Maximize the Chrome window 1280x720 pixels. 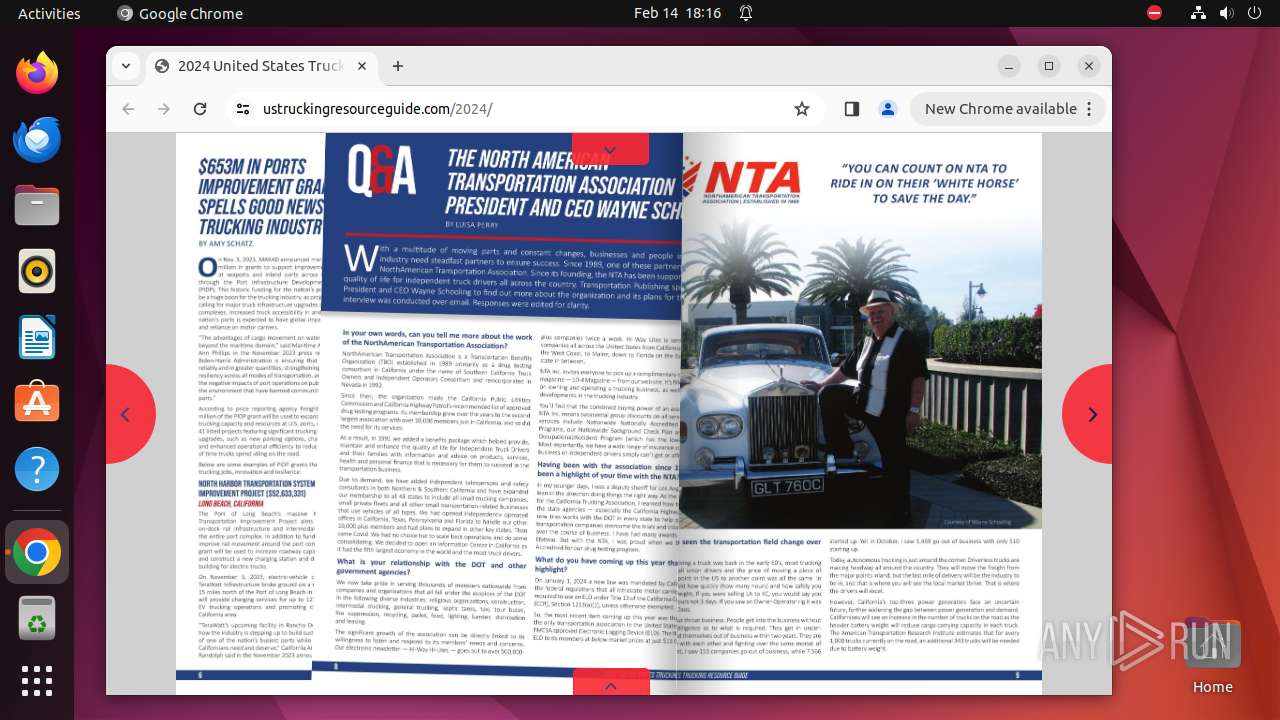pyautogui.click(x=1049, y=66)
